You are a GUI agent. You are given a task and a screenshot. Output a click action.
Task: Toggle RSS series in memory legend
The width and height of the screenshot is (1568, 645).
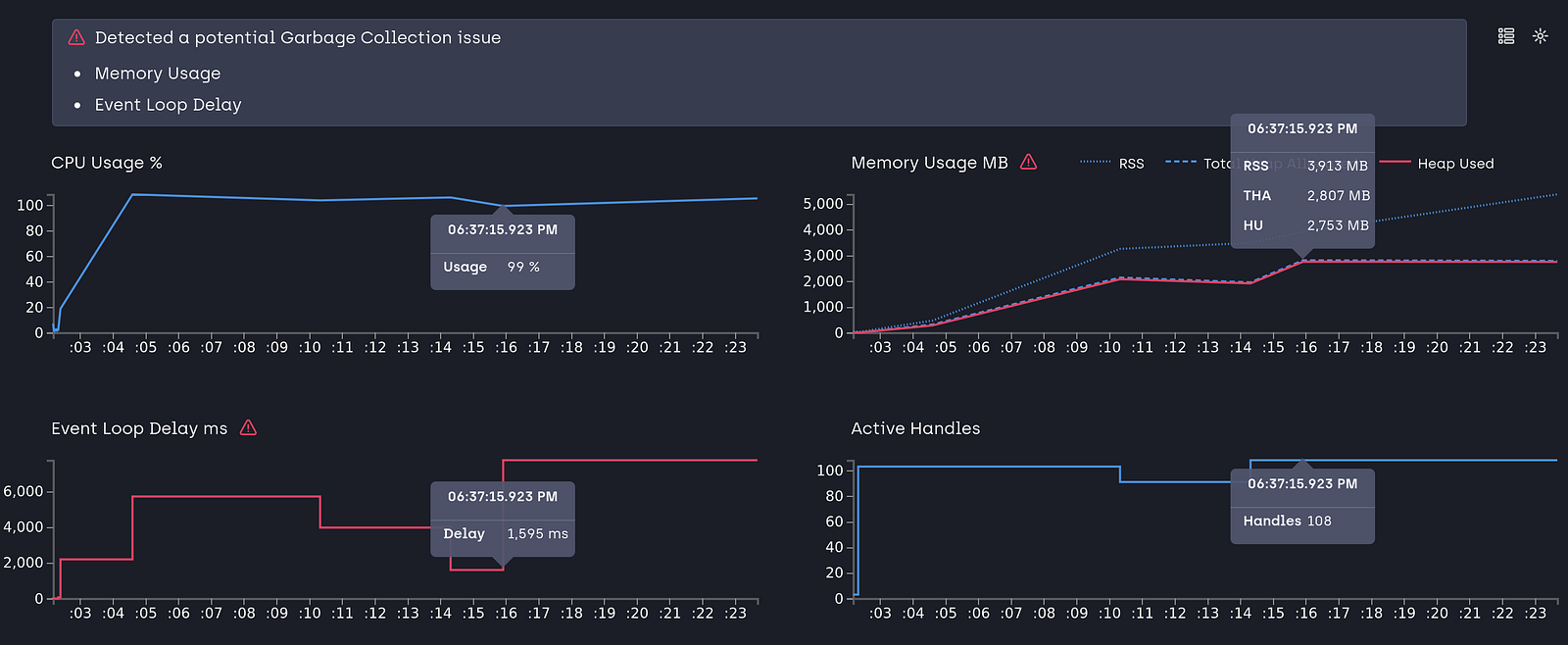pyautogui.click(x=1112, y=164)
